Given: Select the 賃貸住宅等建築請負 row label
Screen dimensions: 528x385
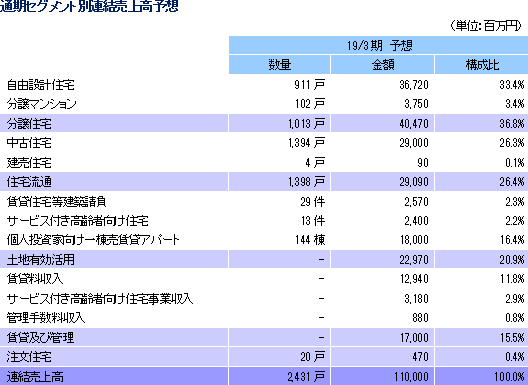Looking at the screenshot, I should click(x=57, y=201).
